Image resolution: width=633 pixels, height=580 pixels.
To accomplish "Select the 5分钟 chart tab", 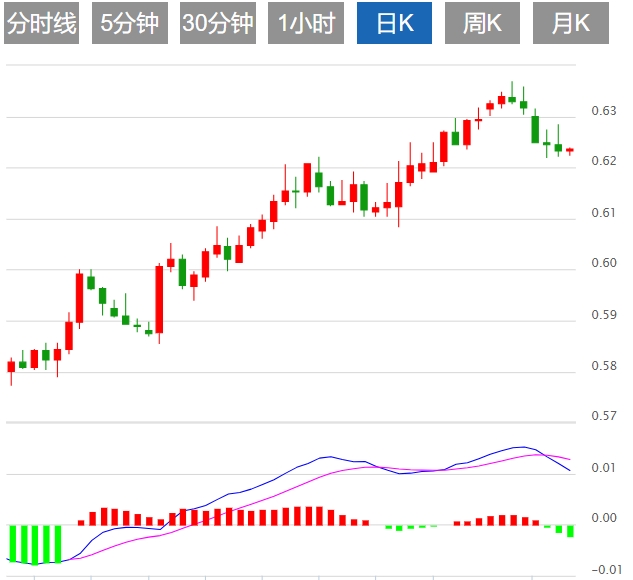I will (x=130, y=23).
